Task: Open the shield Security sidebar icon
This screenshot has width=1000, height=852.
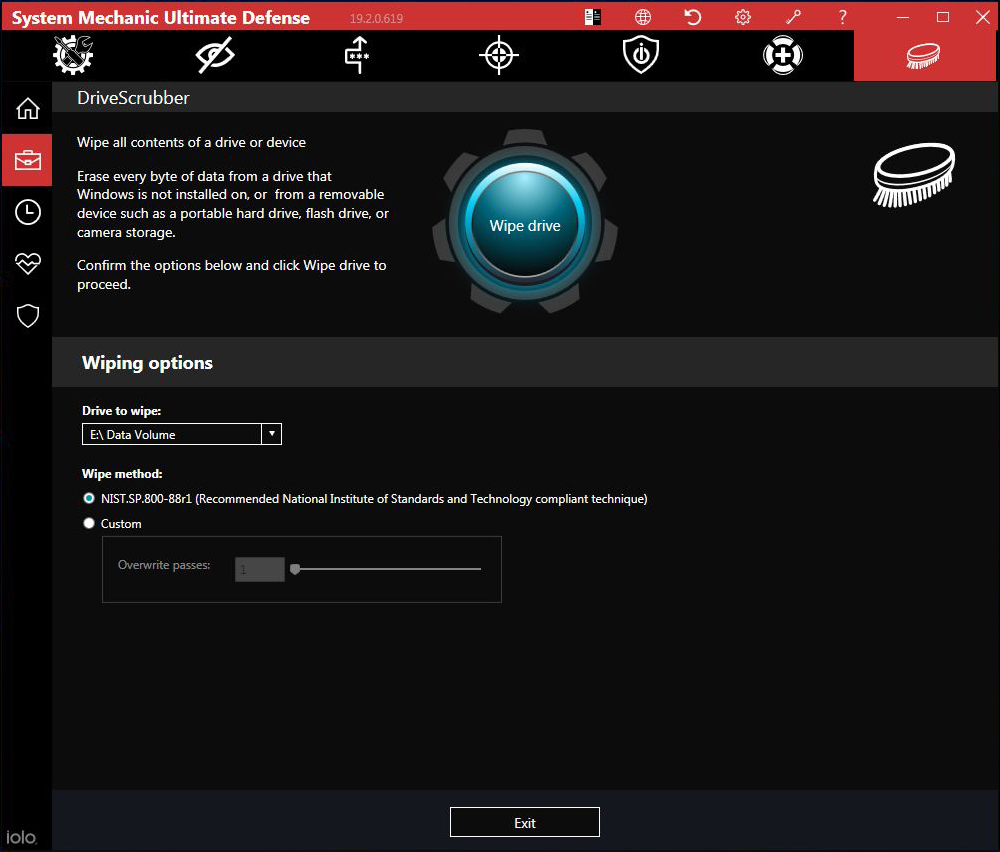Action: pos(27,316)
